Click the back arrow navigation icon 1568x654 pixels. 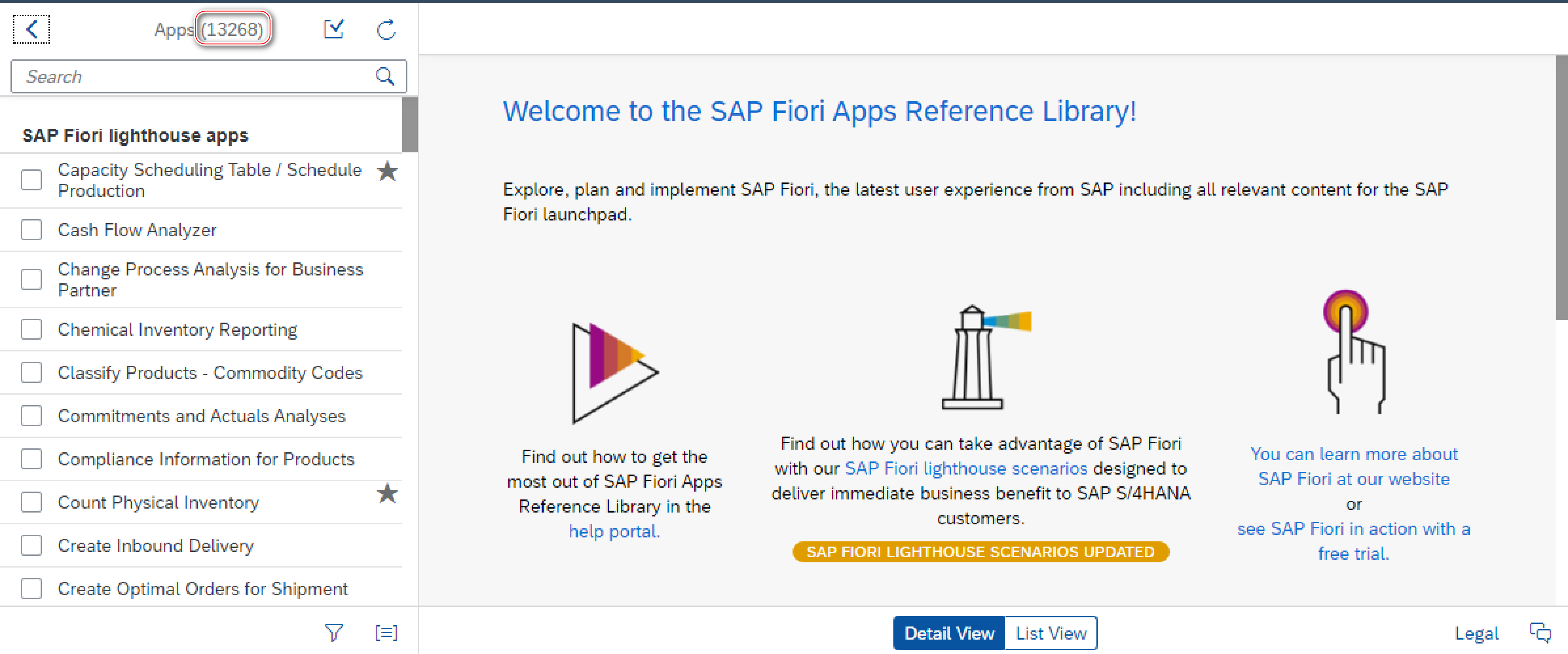(31, 29)
